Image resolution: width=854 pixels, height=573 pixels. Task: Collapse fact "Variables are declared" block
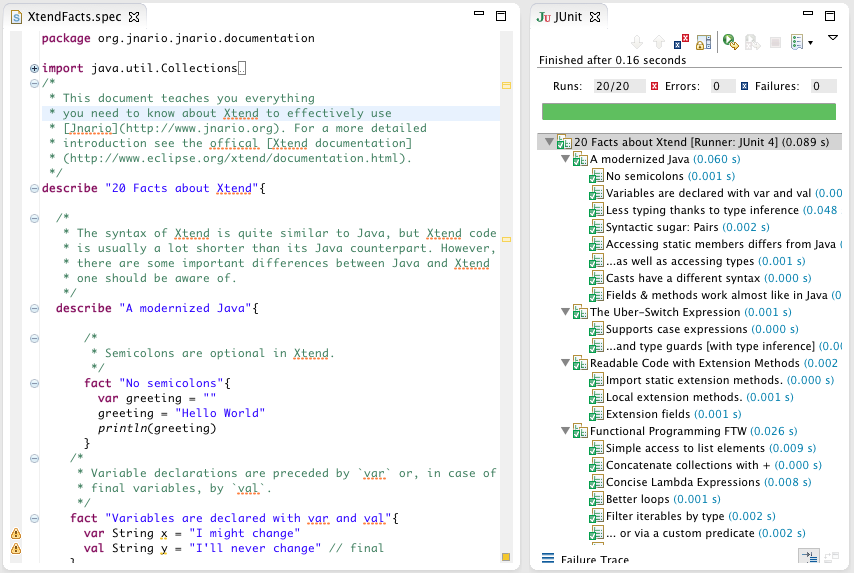click(34, 519)
